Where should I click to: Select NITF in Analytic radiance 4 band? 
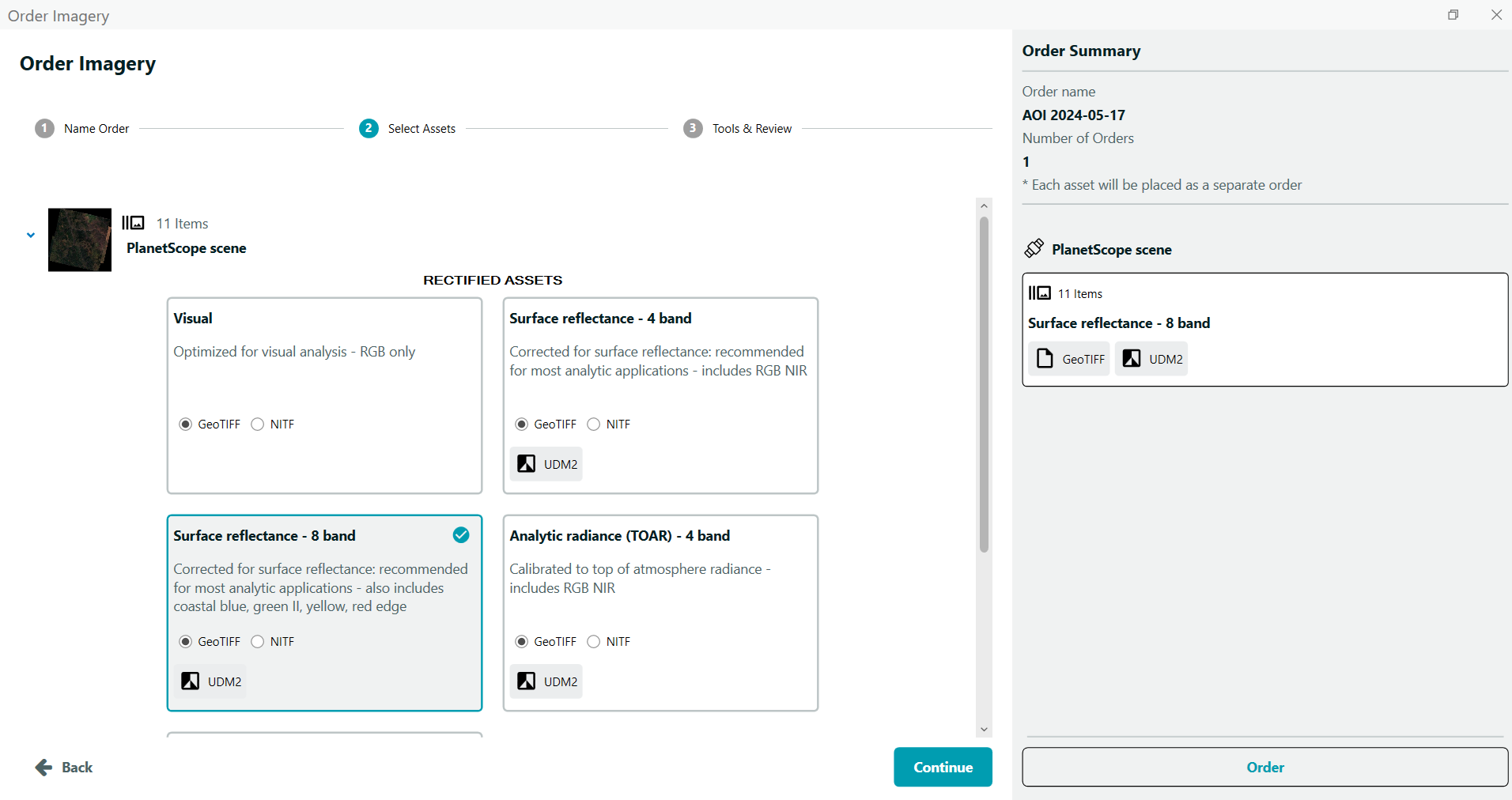click(x=594, y=642)
